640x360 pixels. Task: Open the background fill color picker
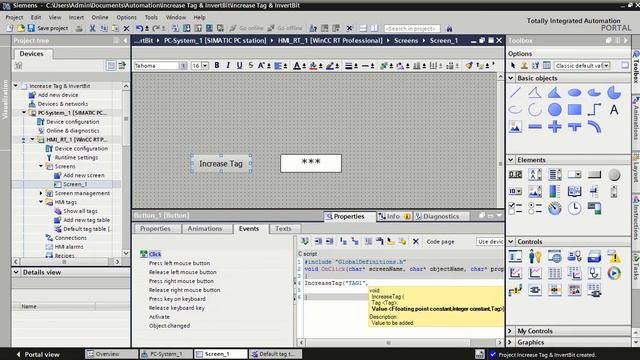tap(313, 66)
